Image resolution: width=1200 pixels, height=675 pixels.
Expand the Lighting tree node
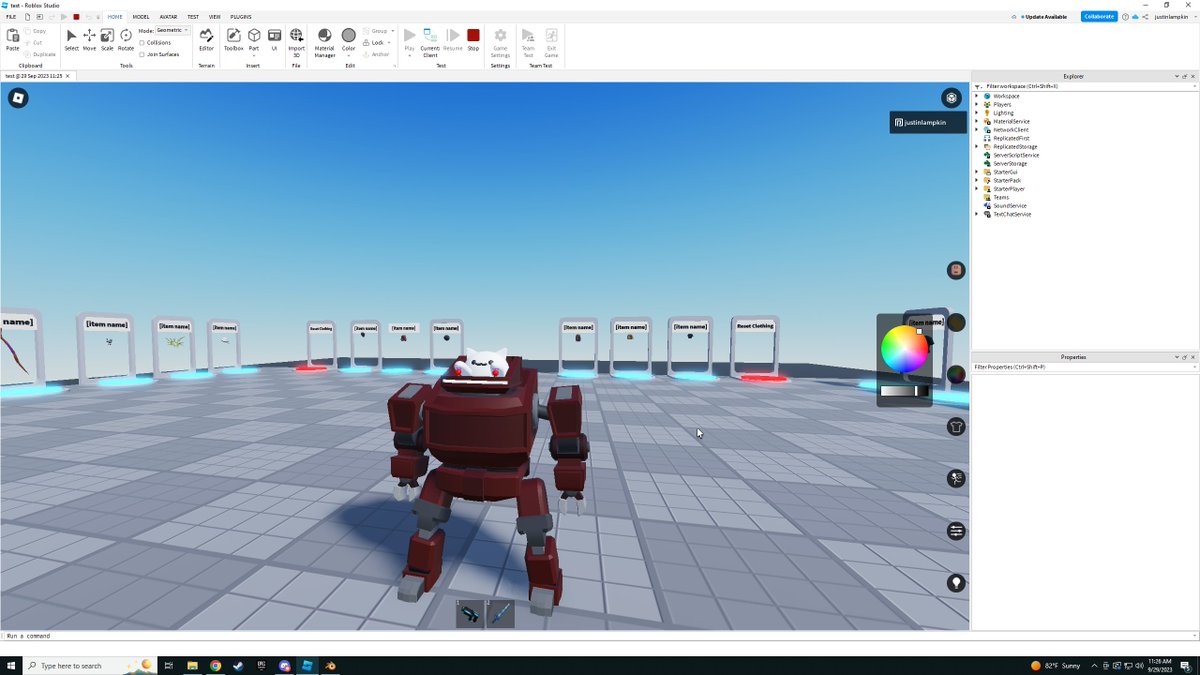(977, 113)
